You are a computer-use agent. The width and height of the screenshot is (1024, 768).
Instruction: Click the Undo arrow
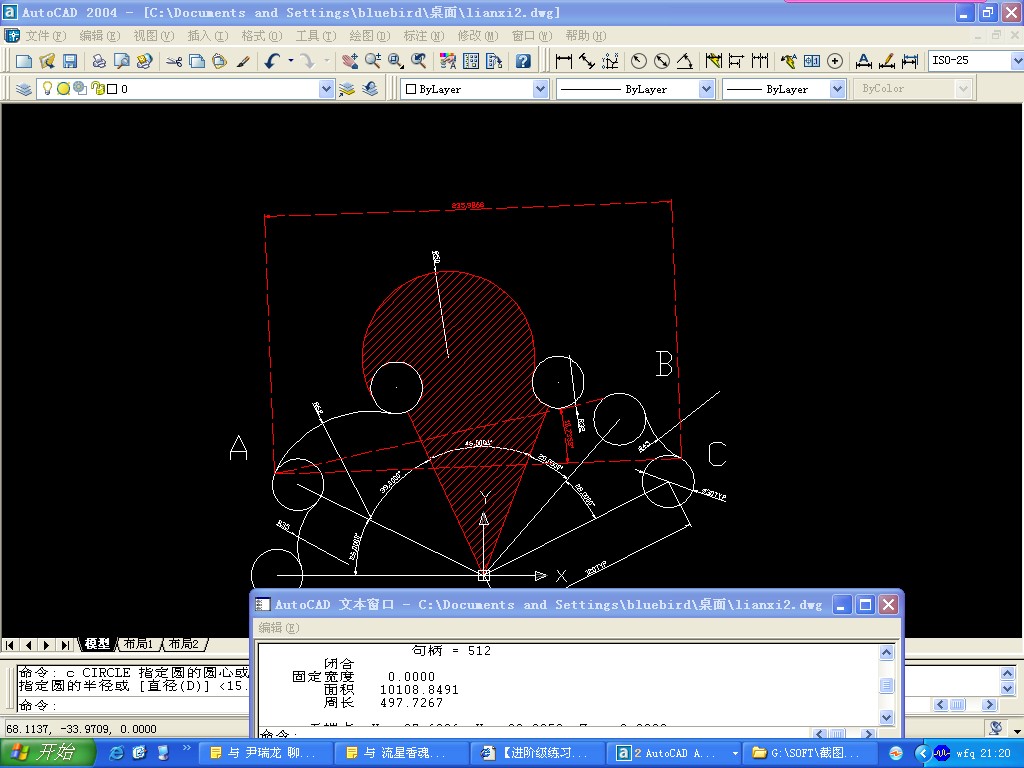(272, 61)
